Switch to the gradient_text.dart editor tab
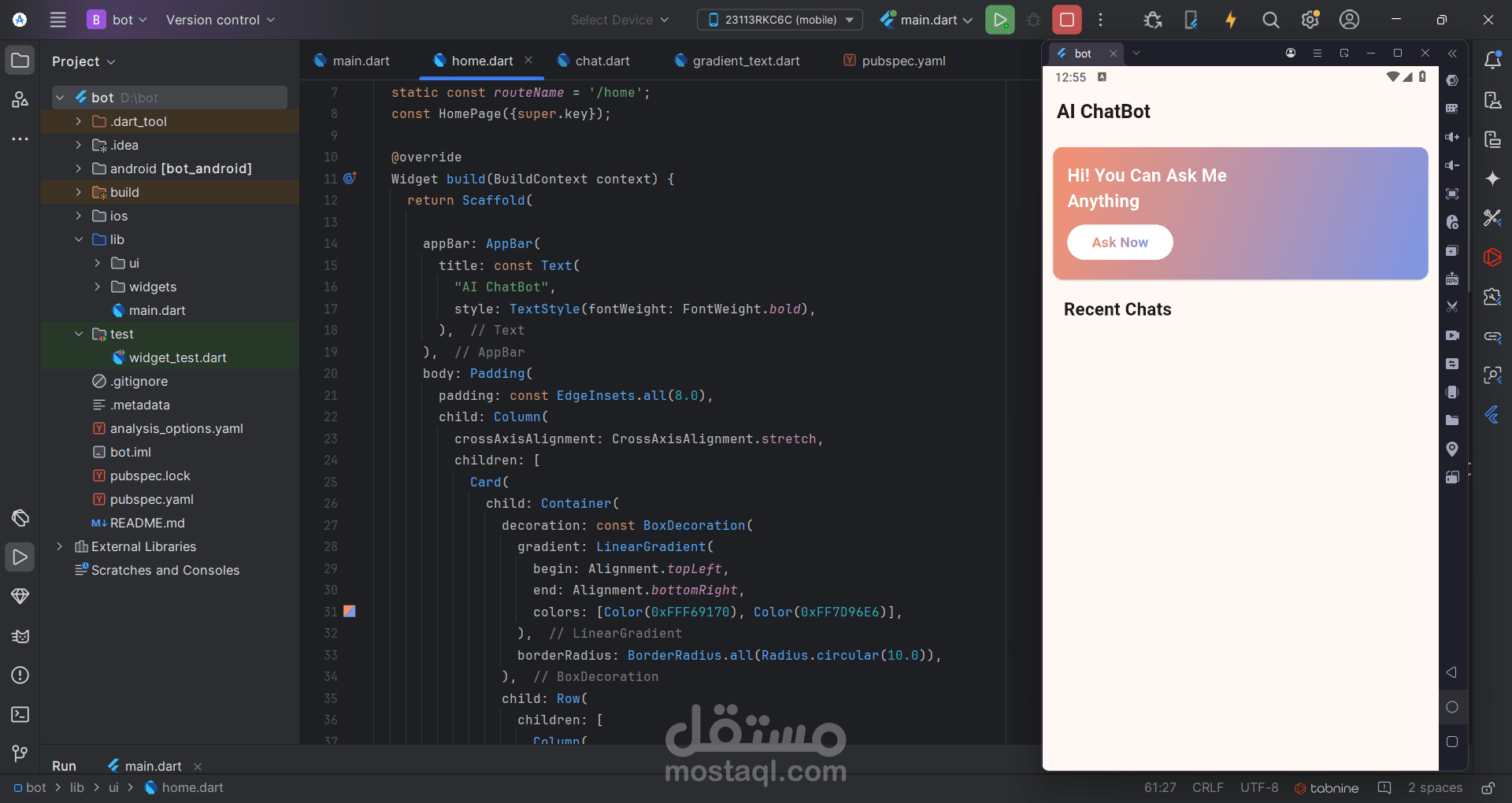 tap(737, 61)
